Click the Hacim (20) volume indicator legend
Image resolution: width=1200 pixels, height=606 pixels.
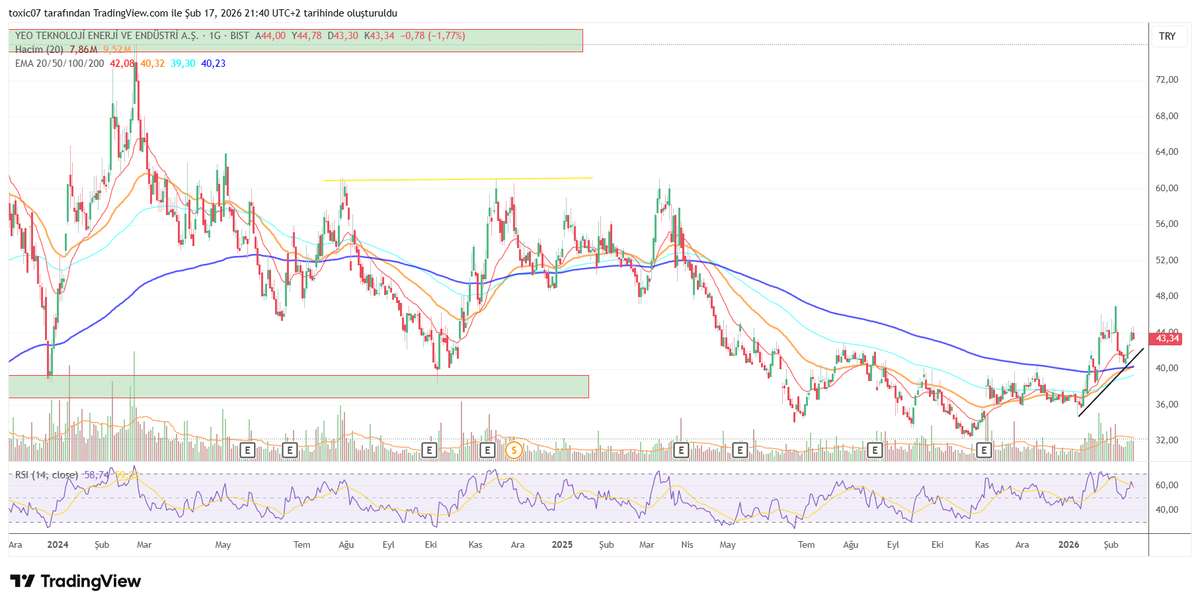pyautogui.click(x=38, y=49)
